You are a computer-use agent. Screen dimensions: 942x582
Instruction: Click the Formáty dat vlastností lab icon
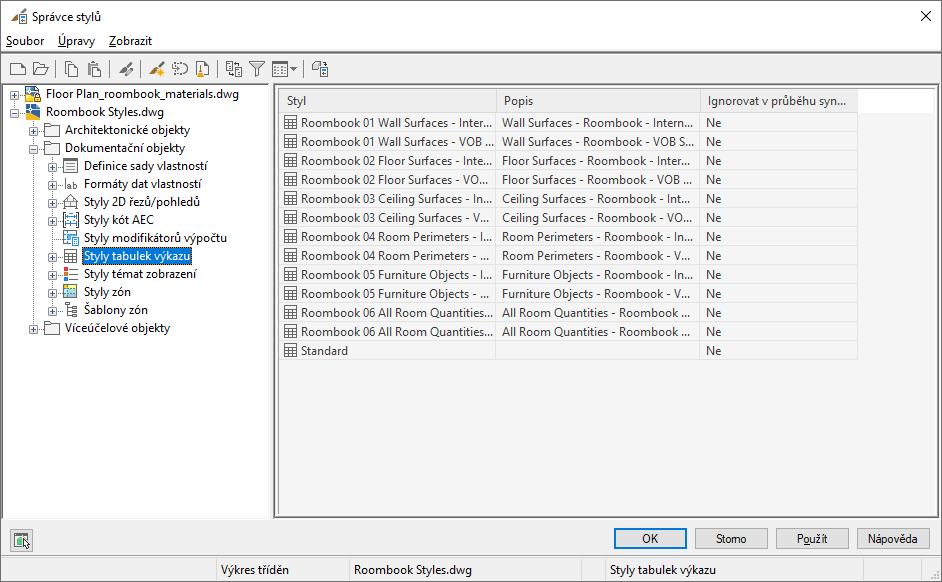click(71, 185)
